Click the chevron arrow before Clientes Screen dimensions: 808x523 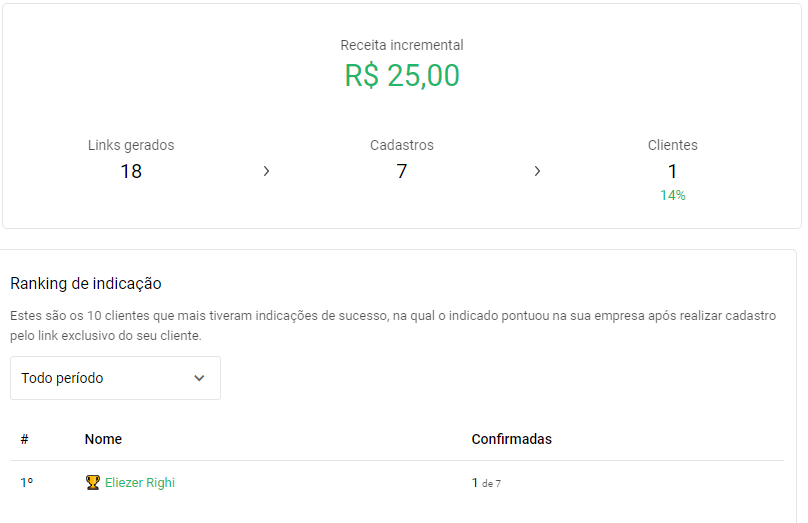(x=537, y=171)
